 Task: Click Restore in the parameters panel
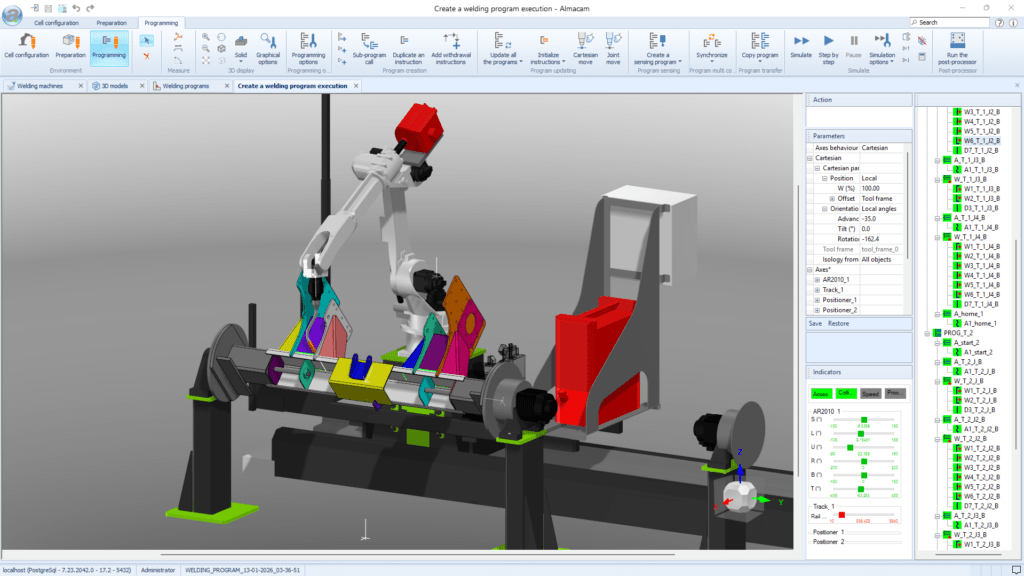[839, 323]
